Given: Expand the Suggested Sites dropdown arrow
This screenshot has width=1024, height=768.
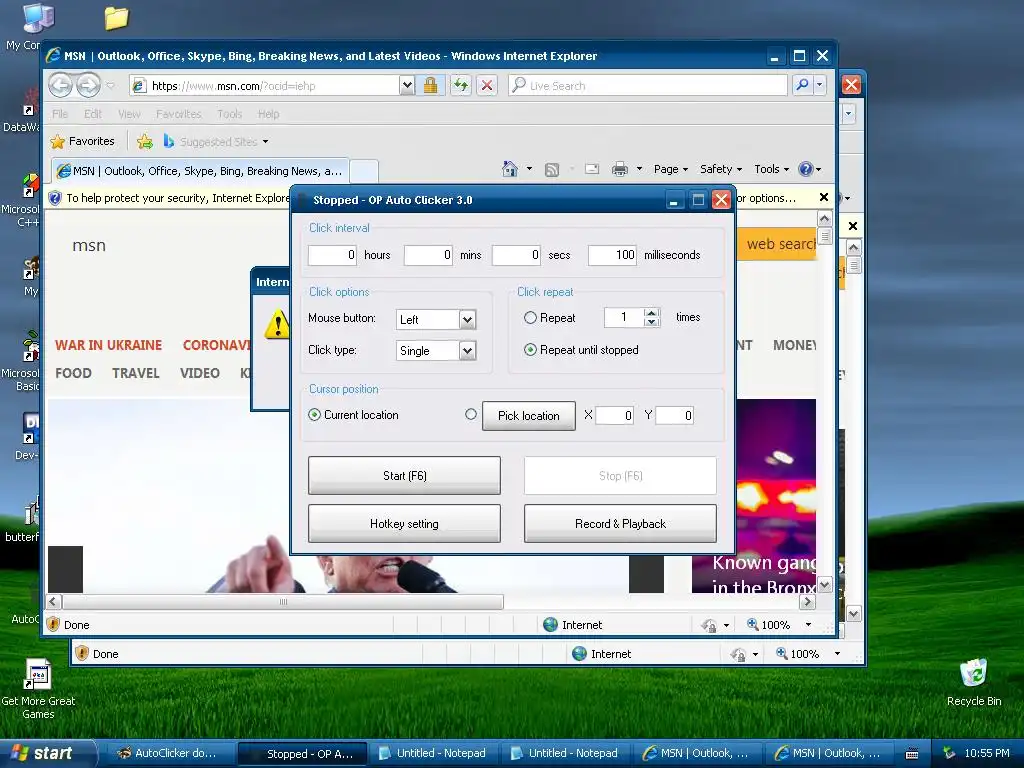Looking at the screenshot, I should click(x=265, y=142).
